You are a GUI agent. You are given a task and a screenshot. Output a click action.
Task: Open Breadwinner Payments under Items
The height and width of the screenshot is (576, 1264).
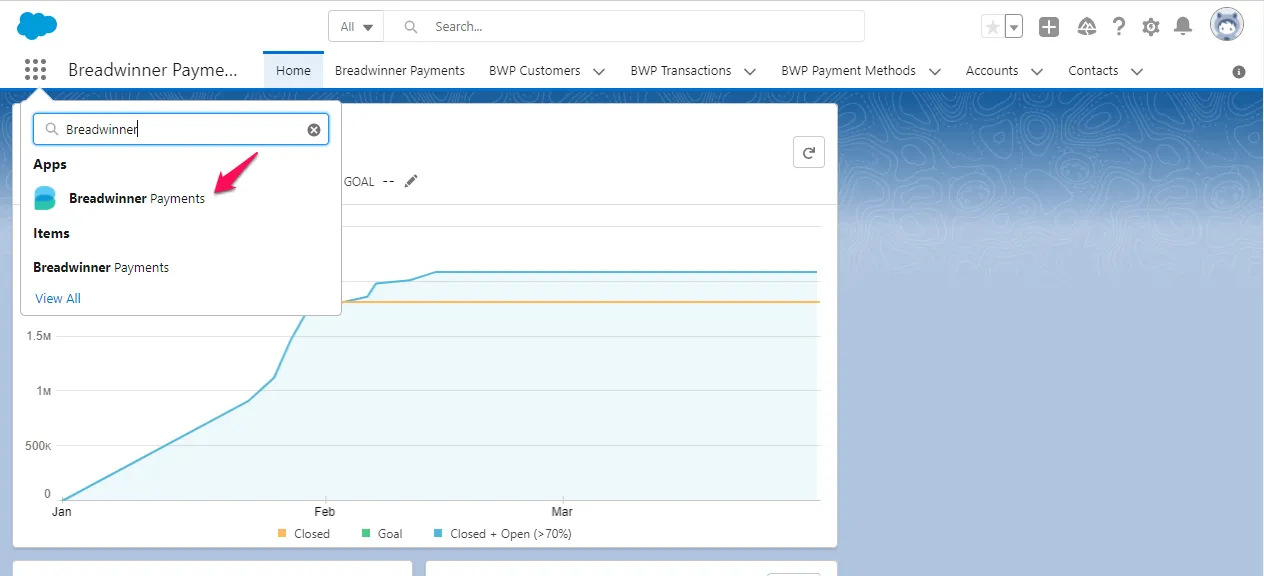tap(101, 267)
